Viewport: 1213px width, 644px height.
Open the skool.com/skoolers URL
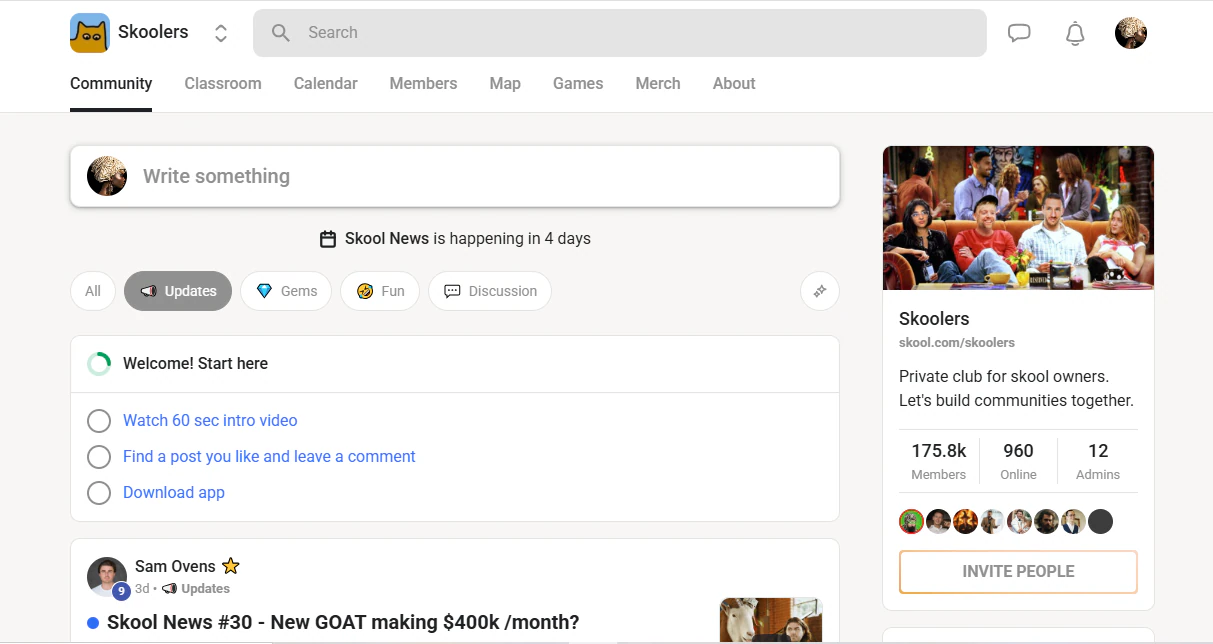coord(957,343)
